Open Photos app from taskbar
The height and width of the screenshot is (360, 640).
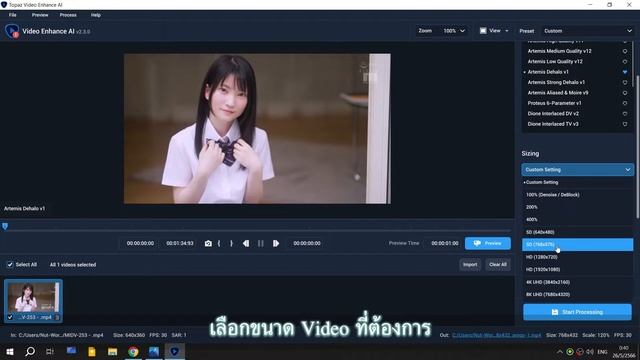click(154, 351)
